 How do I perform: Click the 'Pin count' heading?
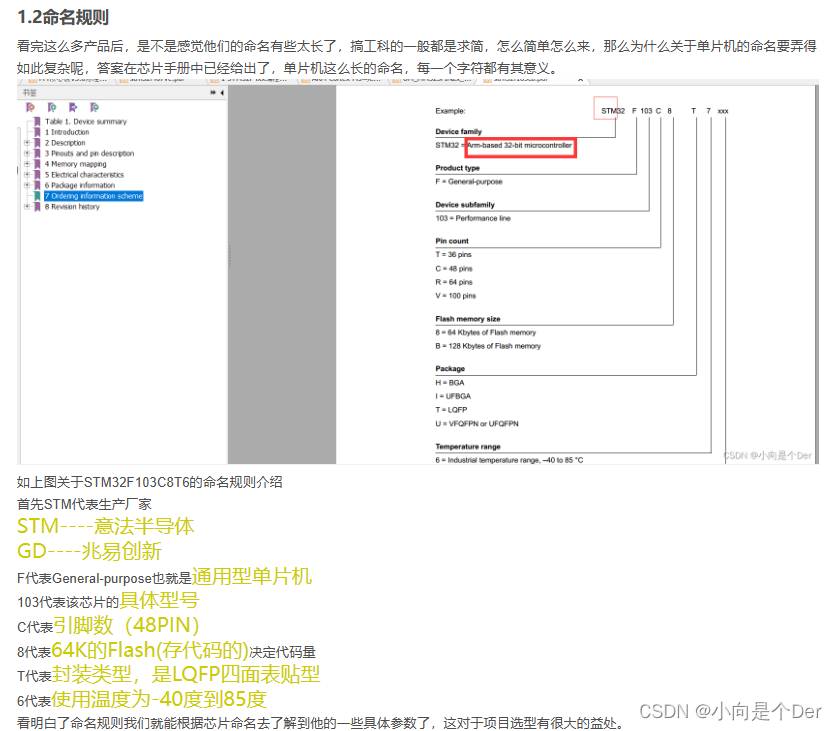[x=452, y=241]
